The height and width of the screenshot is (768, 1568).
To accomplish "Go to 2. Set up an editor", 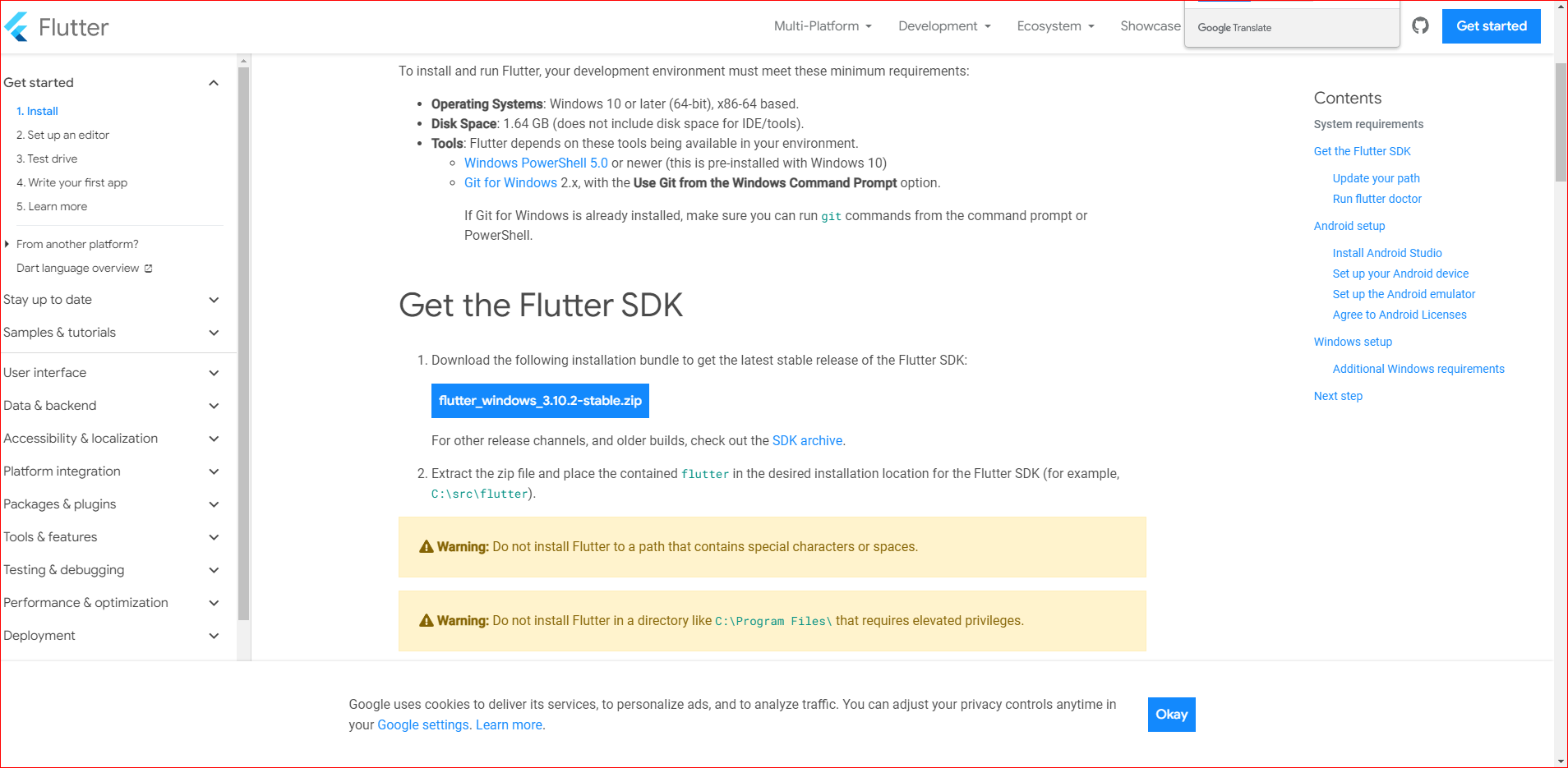I will (x=62, y=135).
